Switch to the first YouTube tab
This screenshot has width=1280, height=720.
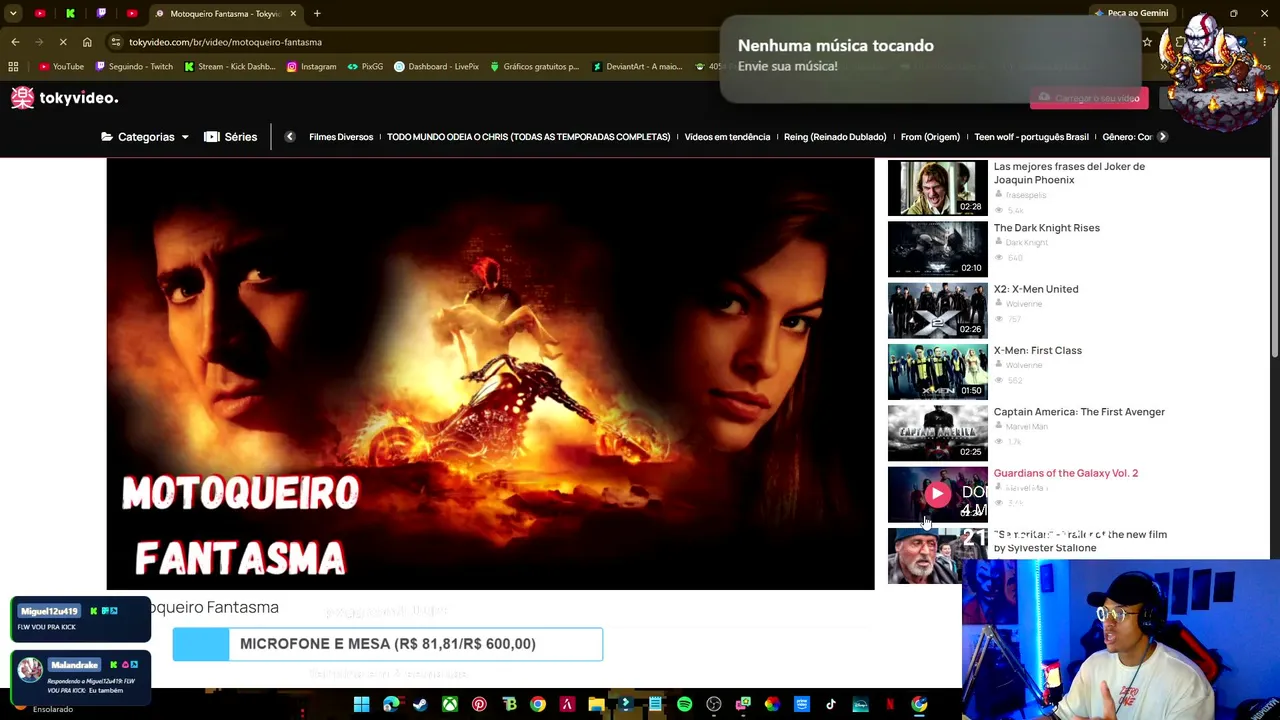click(40, 14)
